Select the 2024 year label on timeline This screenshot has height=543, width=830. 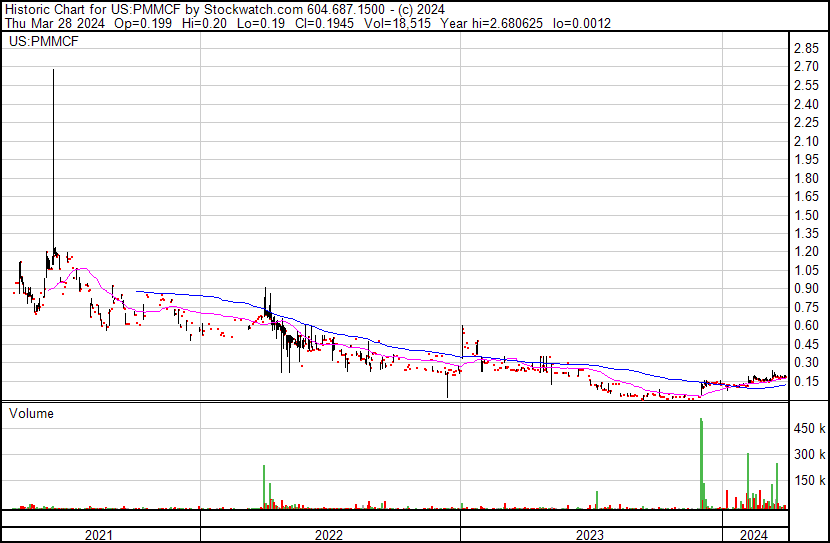[754, 535]
